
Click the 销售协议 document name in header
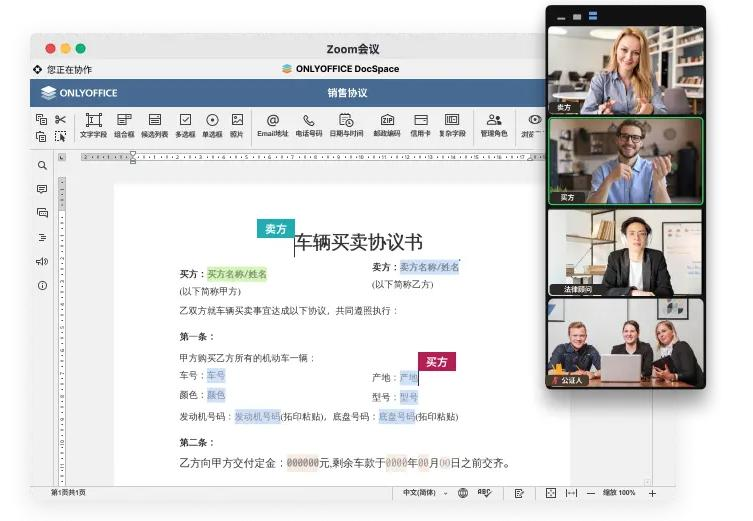click(347, 93)
